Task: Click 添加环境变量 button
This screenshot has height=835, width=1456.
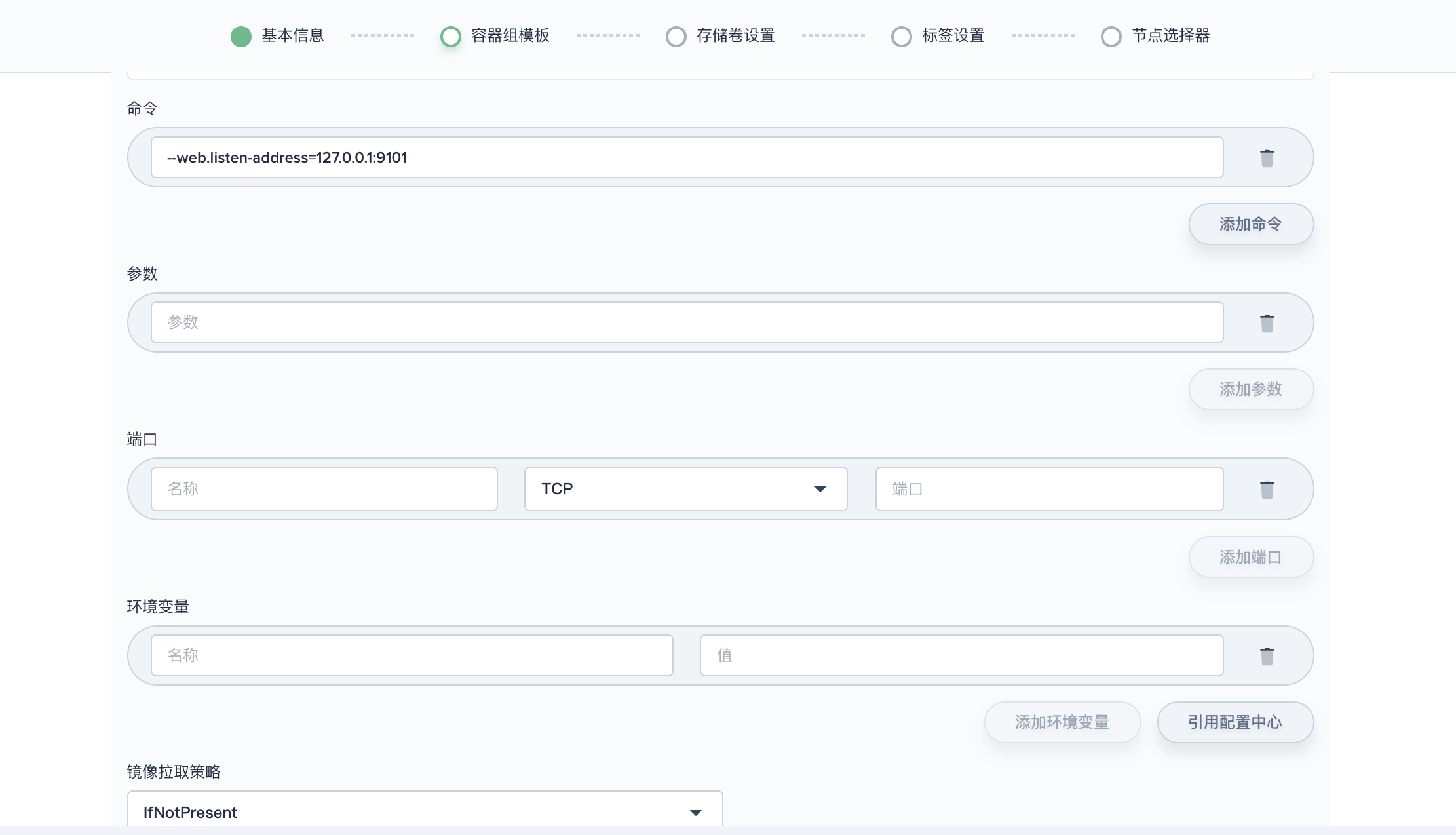Action: 1062,722
